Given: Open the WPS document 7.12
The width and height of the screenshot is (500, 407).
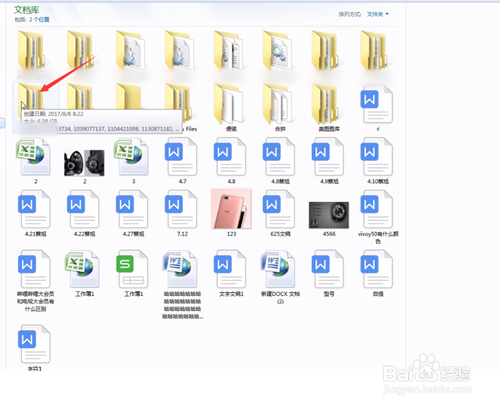Looking at the screenshot, I should (182, 213).
